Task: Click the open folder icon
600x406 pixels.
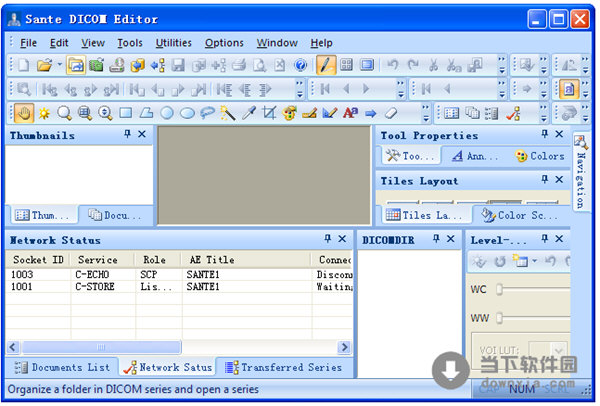Action: tap(44, 65)
